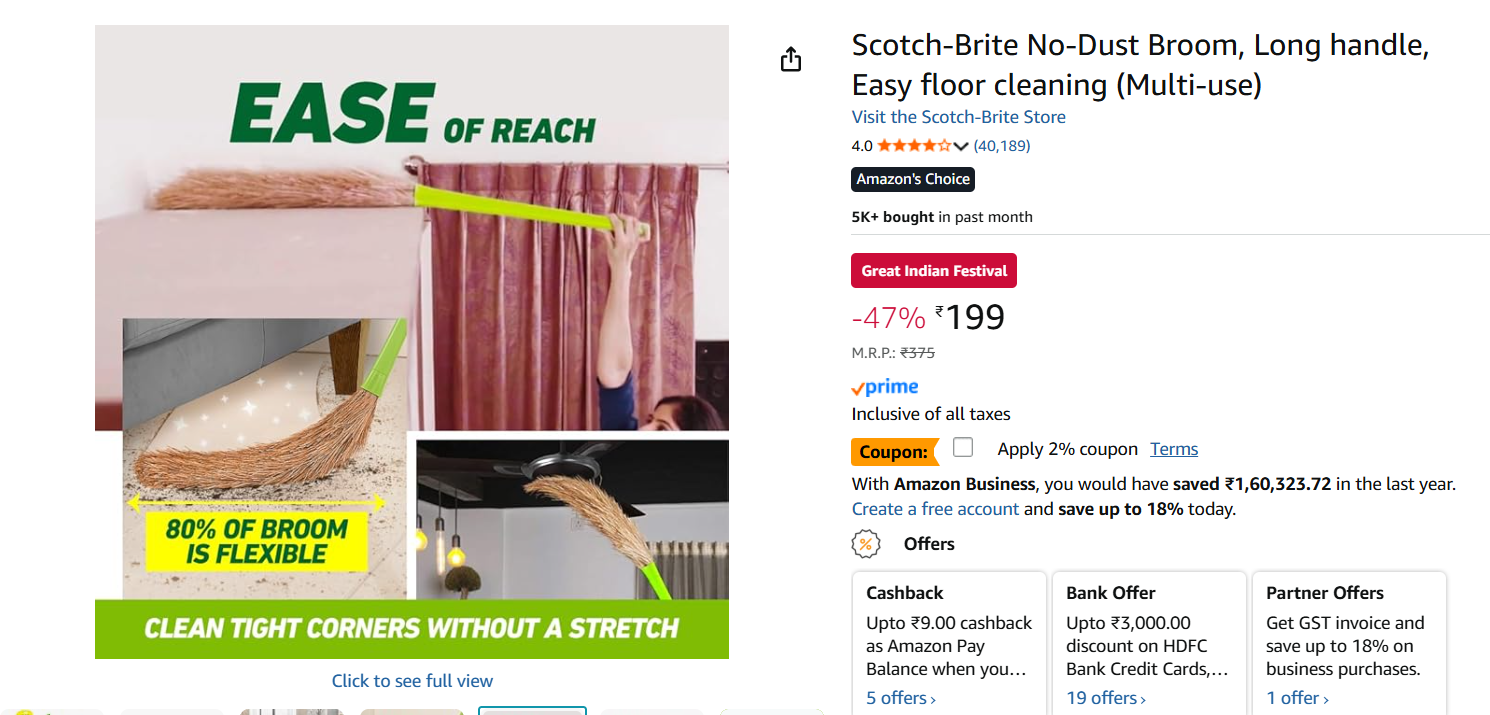Expand the 1 offer partner link
The width and height of the screenshot is (1490, 715).
[1297, 698]
